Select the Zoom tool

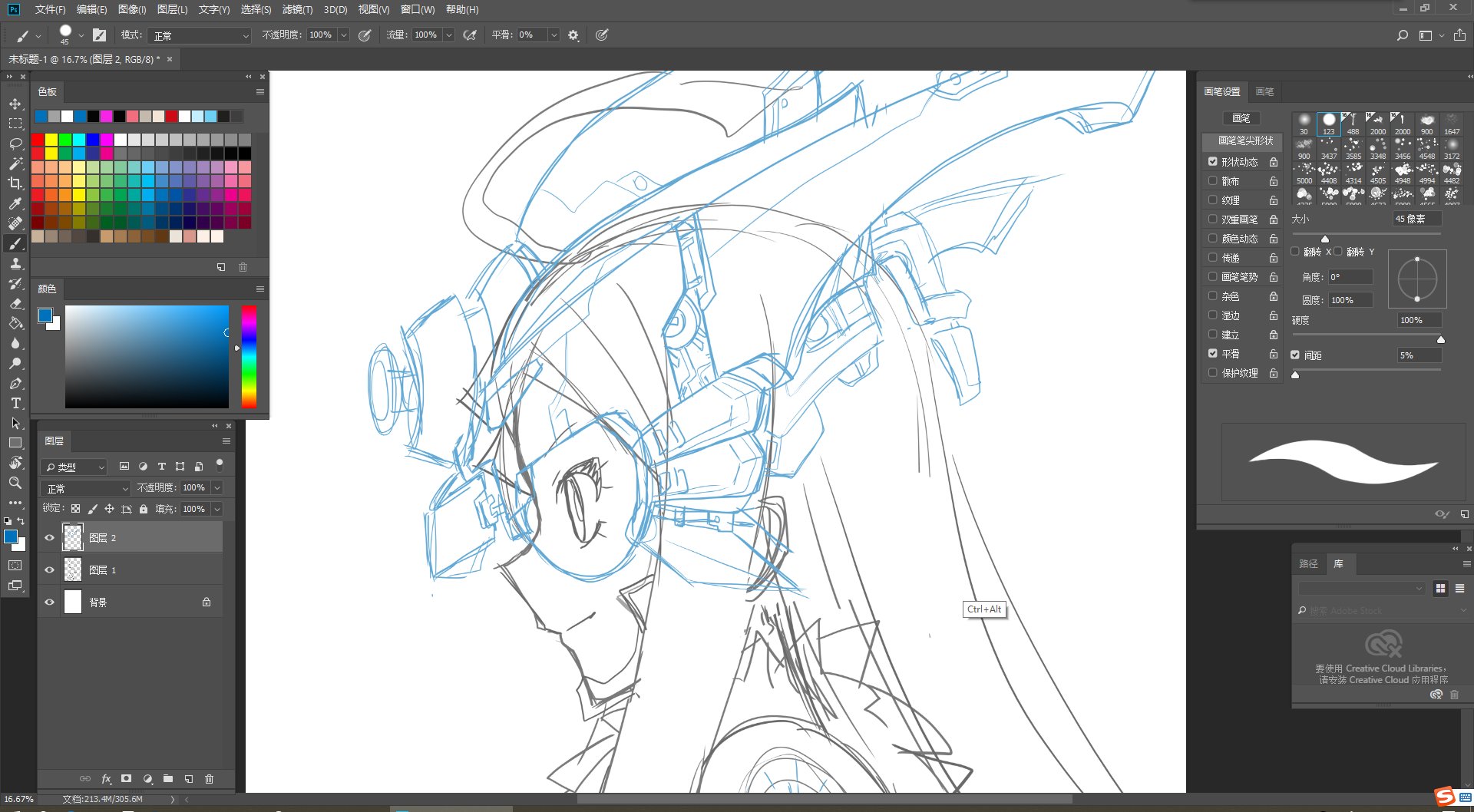click(15, 483)
